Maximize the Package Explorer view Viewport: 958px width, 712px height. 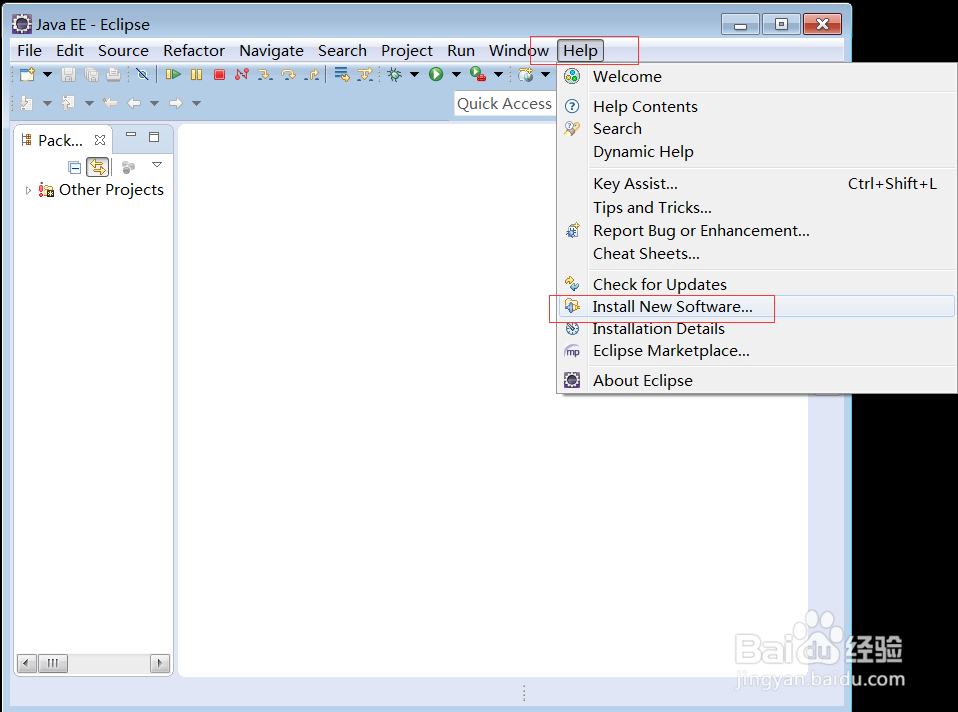click(x=154, y=137)
